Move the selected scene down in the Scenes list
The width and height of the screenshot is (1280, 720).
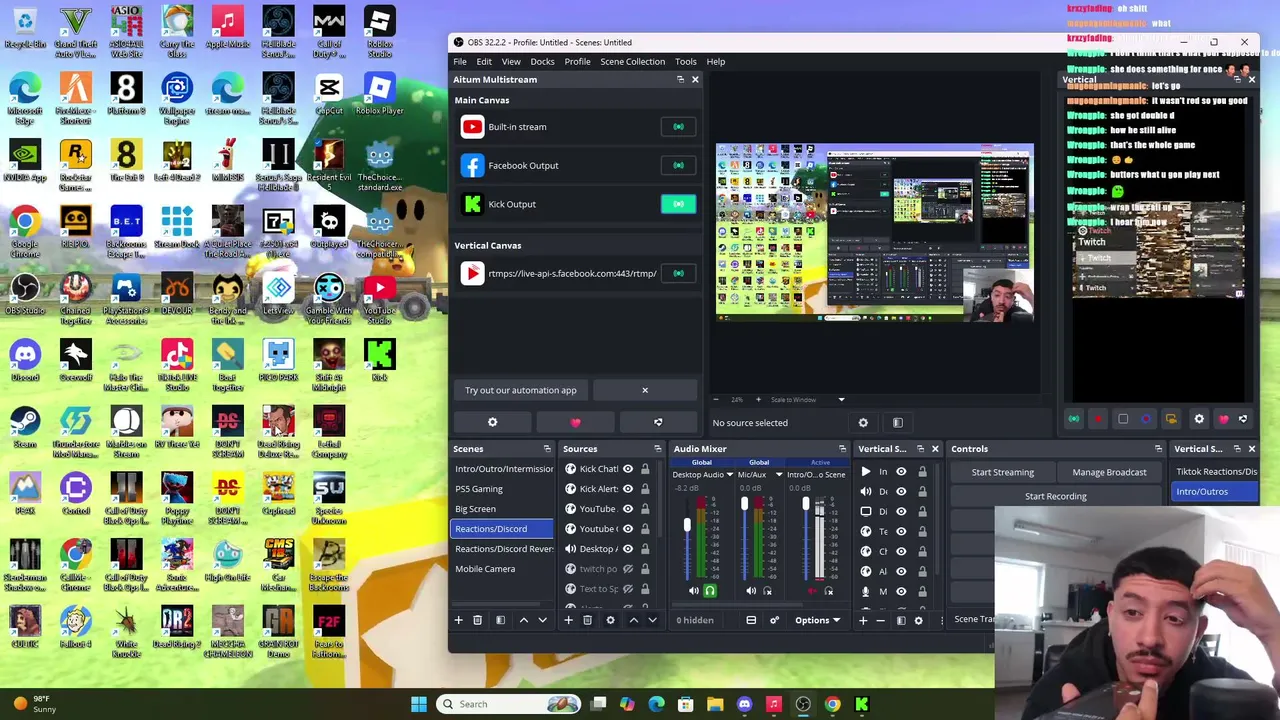tap(543, 620)
